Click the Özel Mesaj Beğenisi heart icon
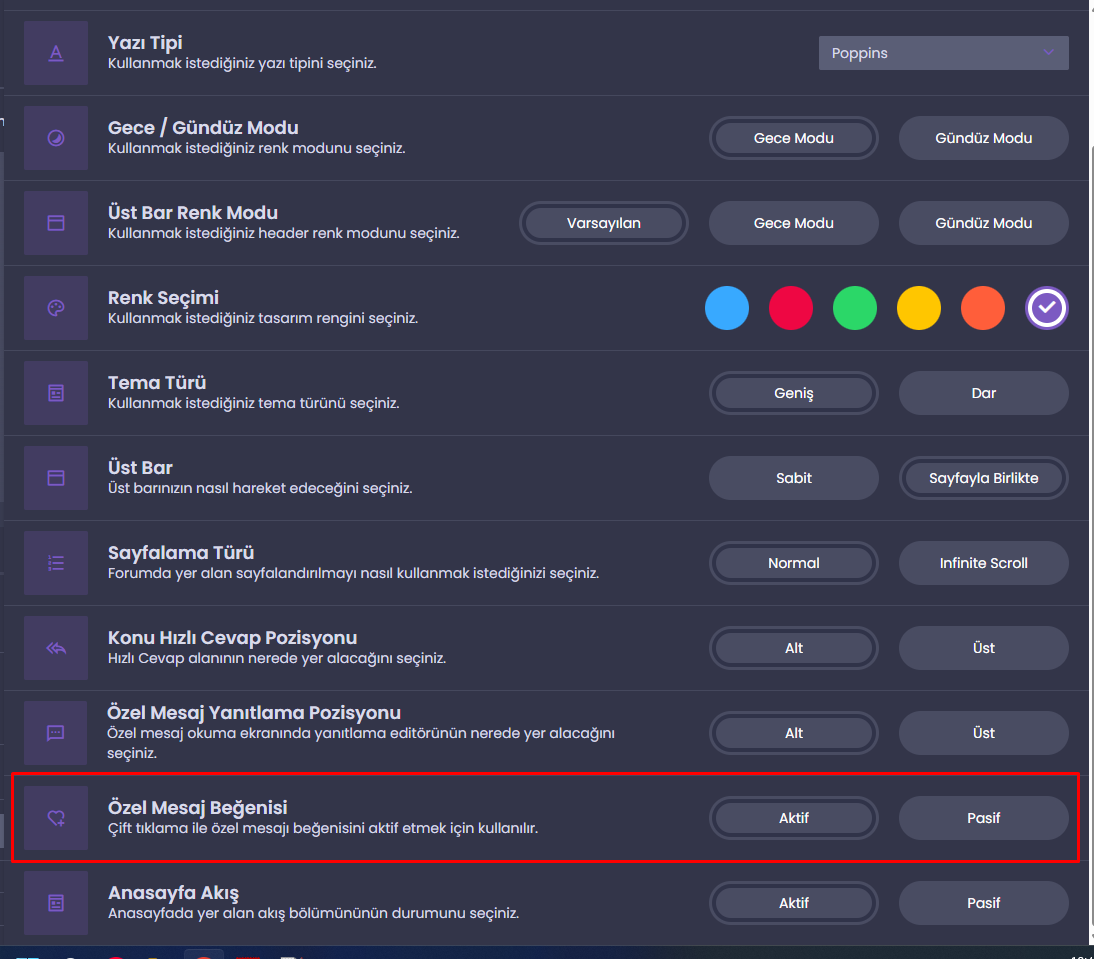The width and height of the screenshot is (1094, 959). [x=56, y=818]
